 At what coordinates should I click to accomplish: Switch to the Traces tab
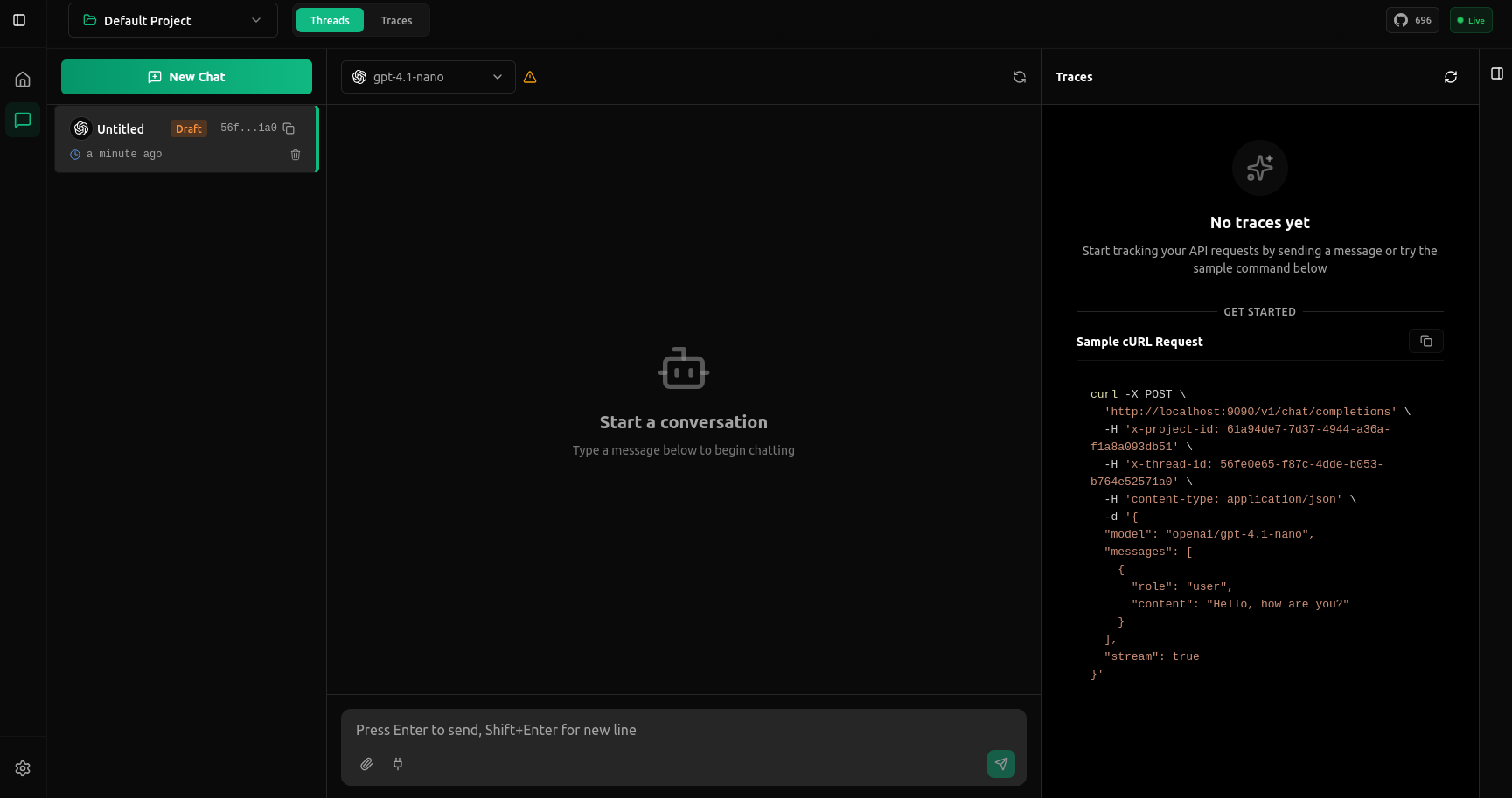click(396, 20)
